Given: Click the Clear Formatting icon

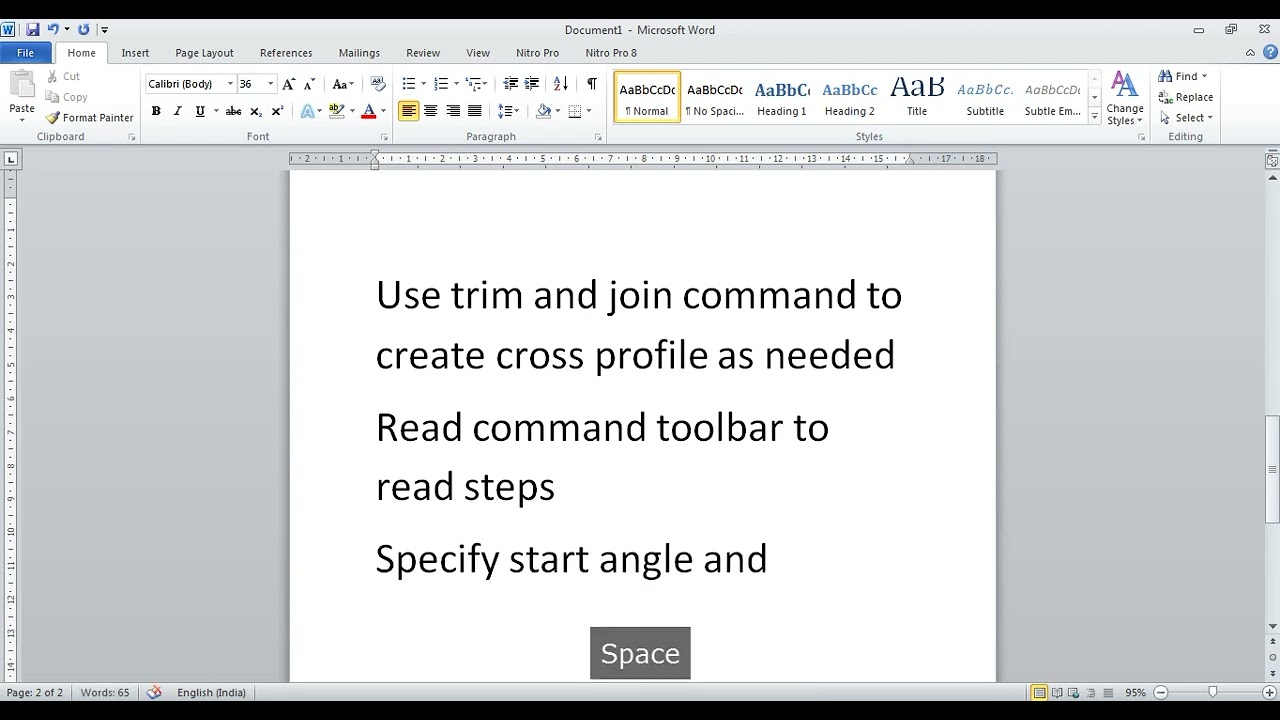Looking at the screenshot, I should [x=377, y=84].
